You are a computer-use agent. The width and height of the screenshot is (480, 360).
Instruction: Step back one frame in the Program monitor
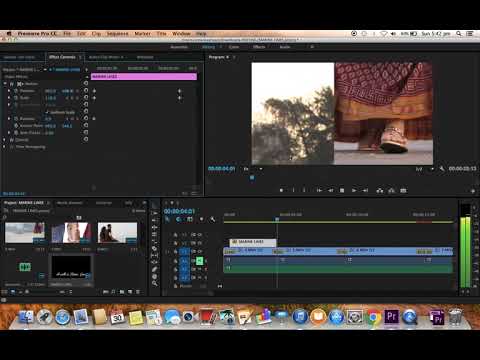pos(330,190)
